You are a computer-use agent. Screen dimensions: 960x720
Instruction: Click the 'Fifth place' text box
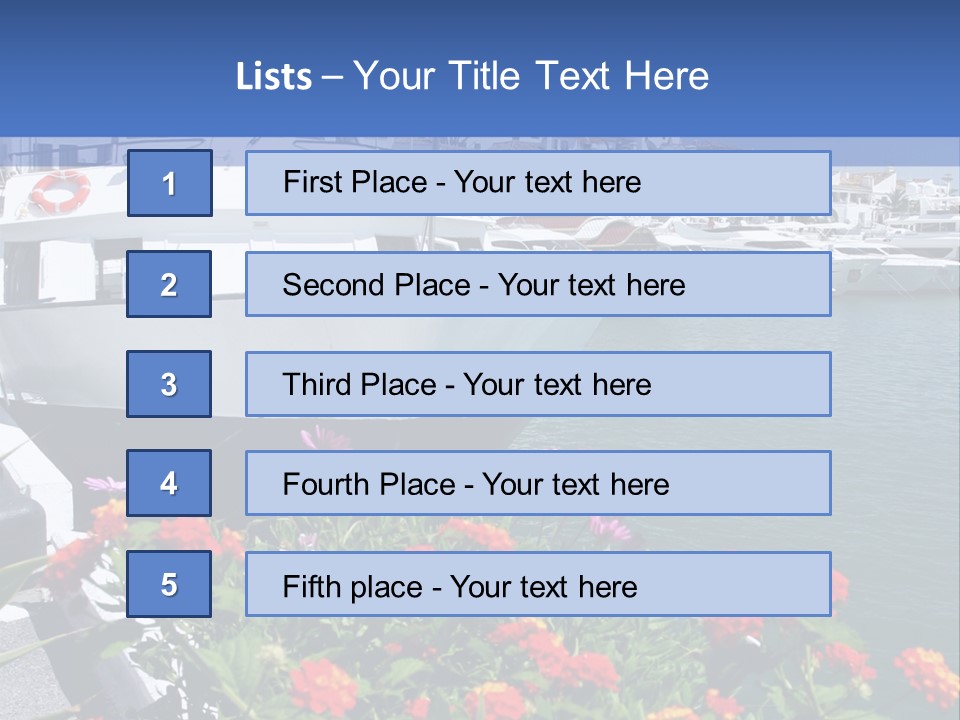pos(538,584)
